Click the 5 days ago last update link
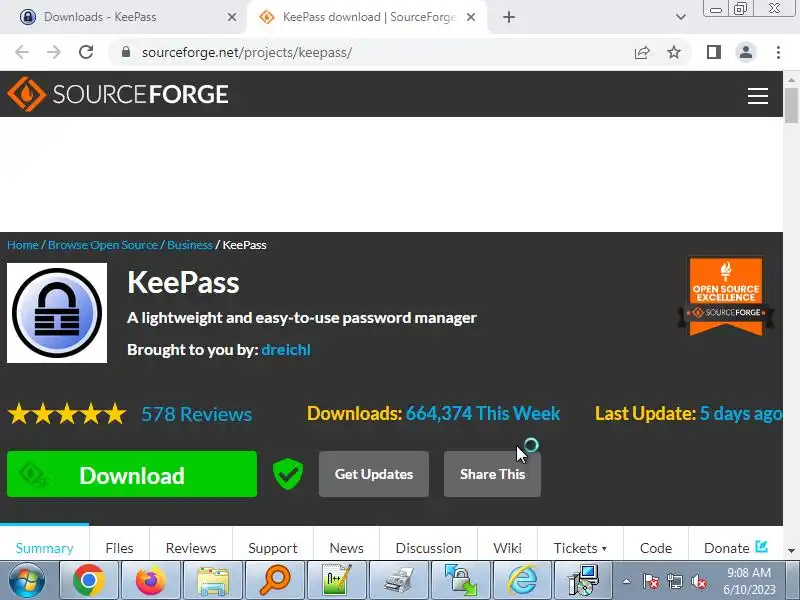800x600 pixels. 740,413
